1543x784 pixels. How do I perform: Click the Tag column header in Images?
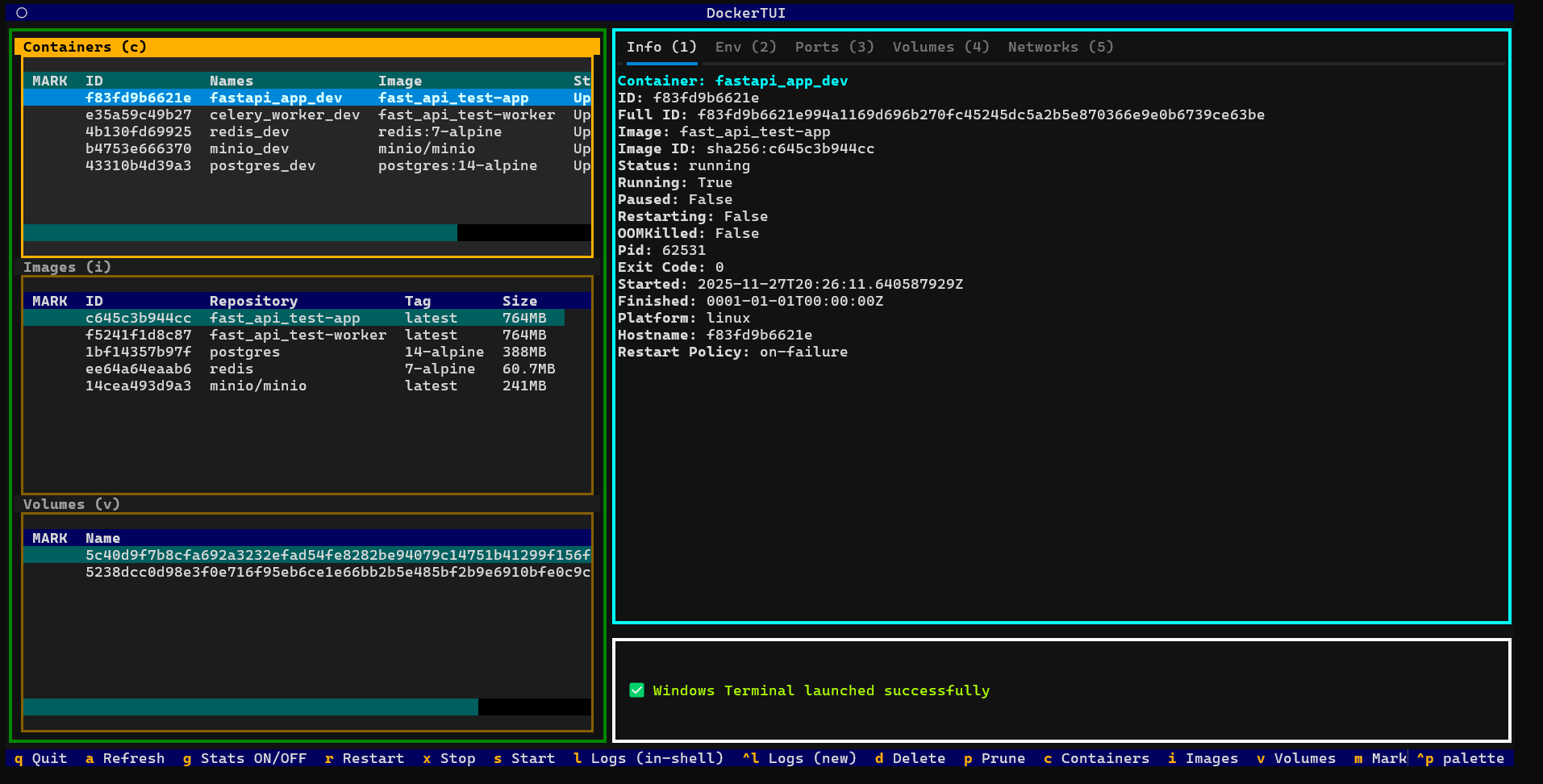pos(418,301)
